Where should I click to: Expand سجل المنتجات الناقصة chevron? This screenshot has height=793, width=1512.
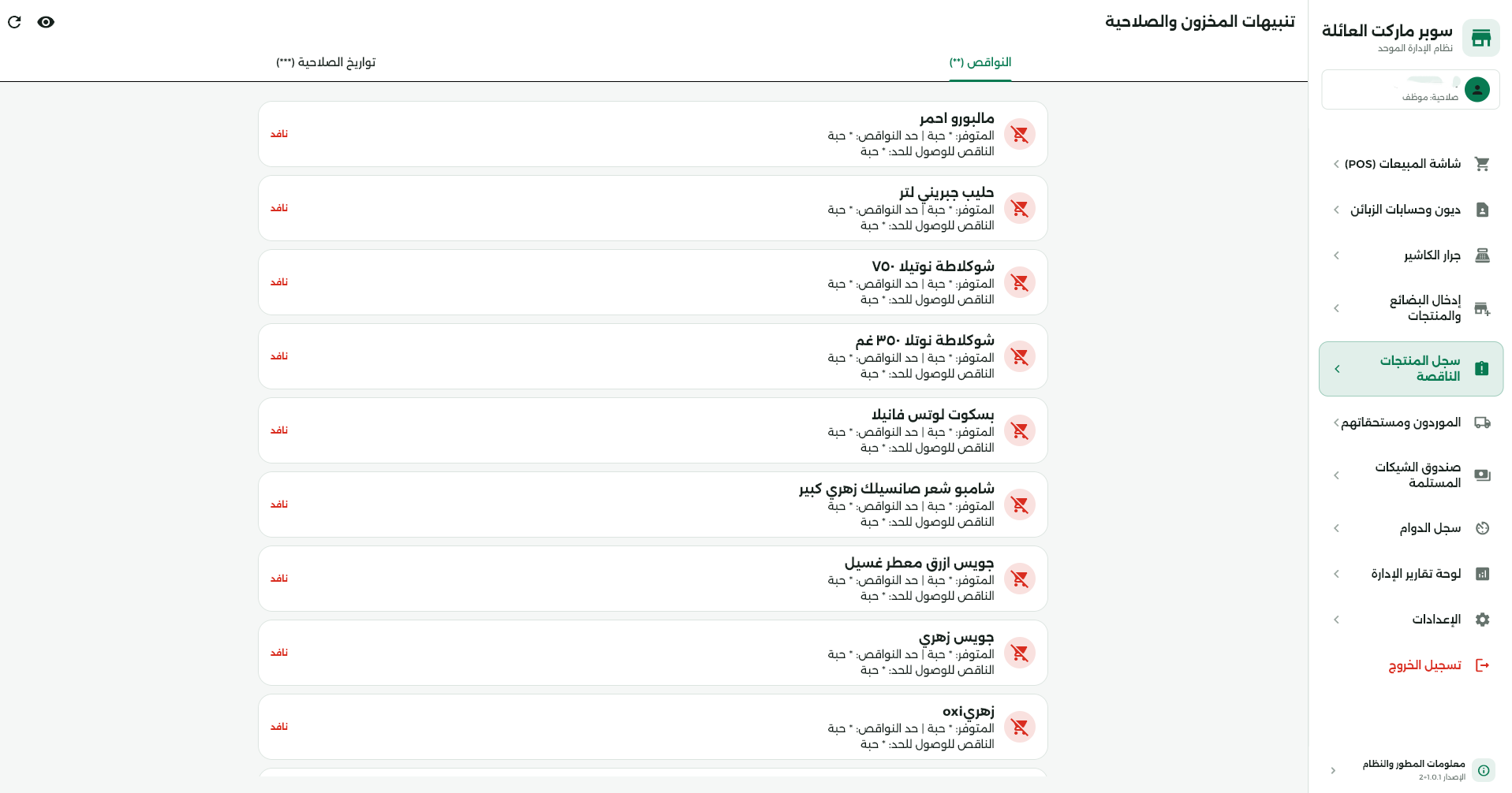(1337, 369)
